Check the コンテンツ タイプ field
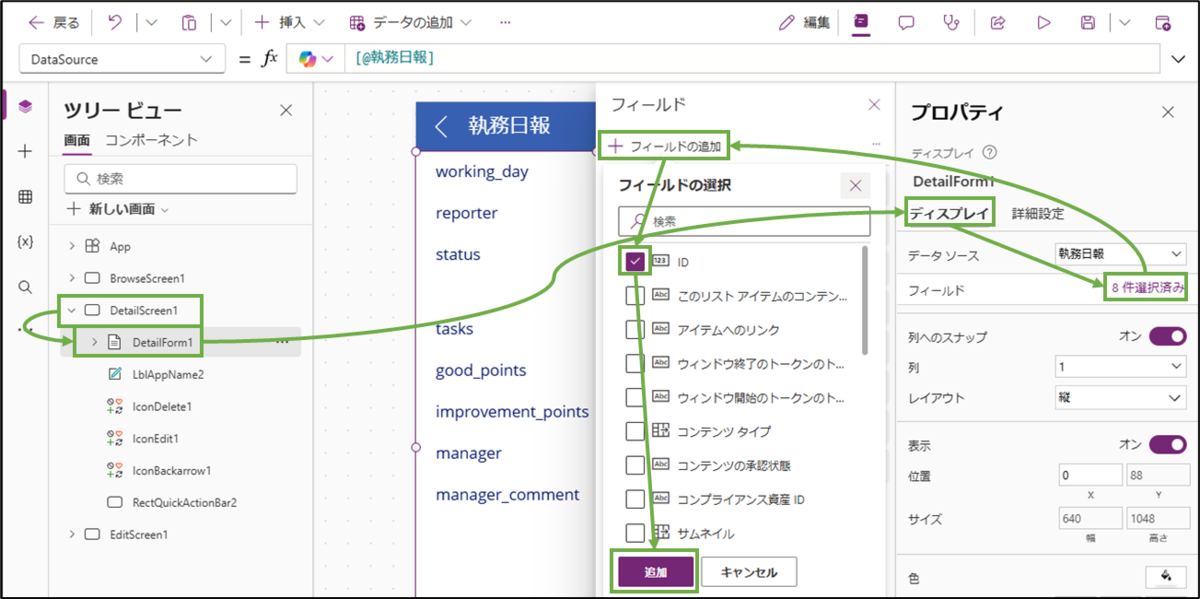This screenshot has height=599, width=1200. [x=635, y=431]
